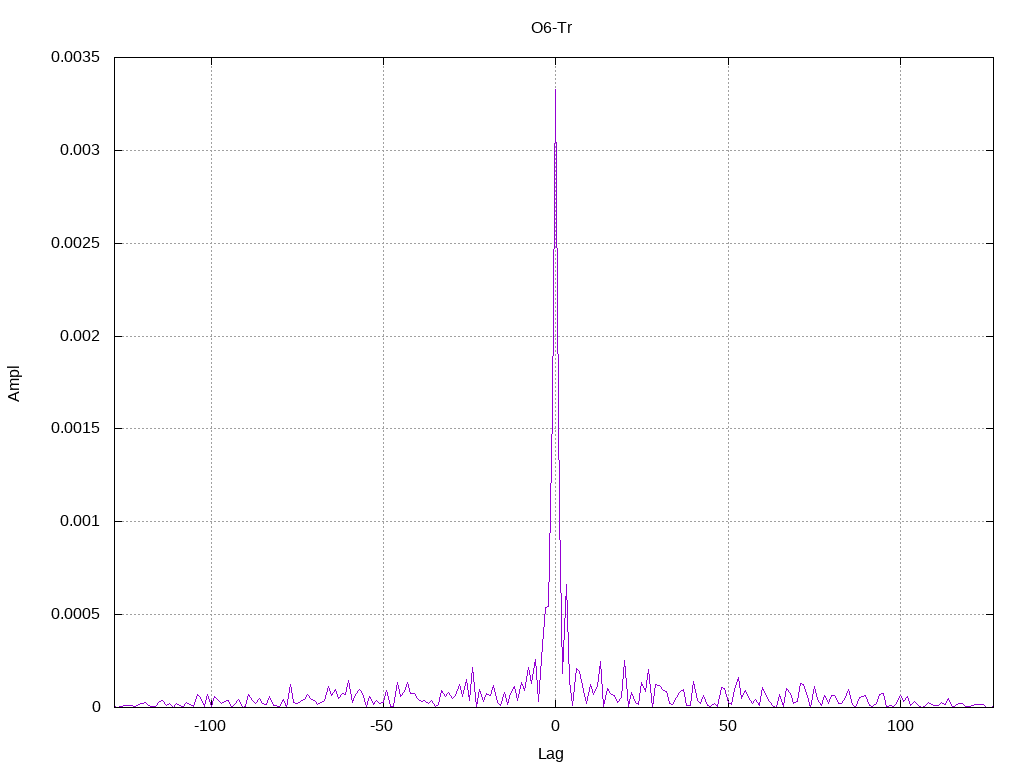The width and height of the screenshot is (1024, 768).
Task: Click the peak of the central spike
Action: (x=555, y=90)
